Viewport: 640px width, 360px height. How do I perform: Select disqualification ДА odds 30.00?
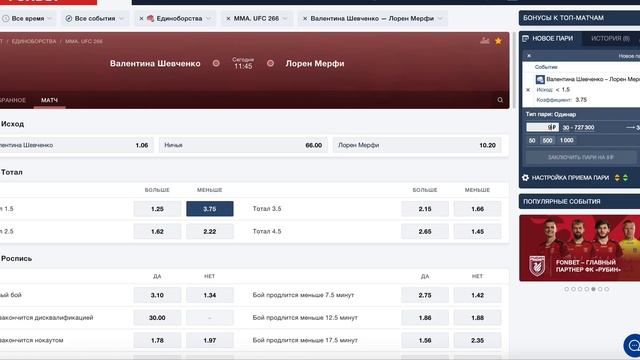point(157,318)
